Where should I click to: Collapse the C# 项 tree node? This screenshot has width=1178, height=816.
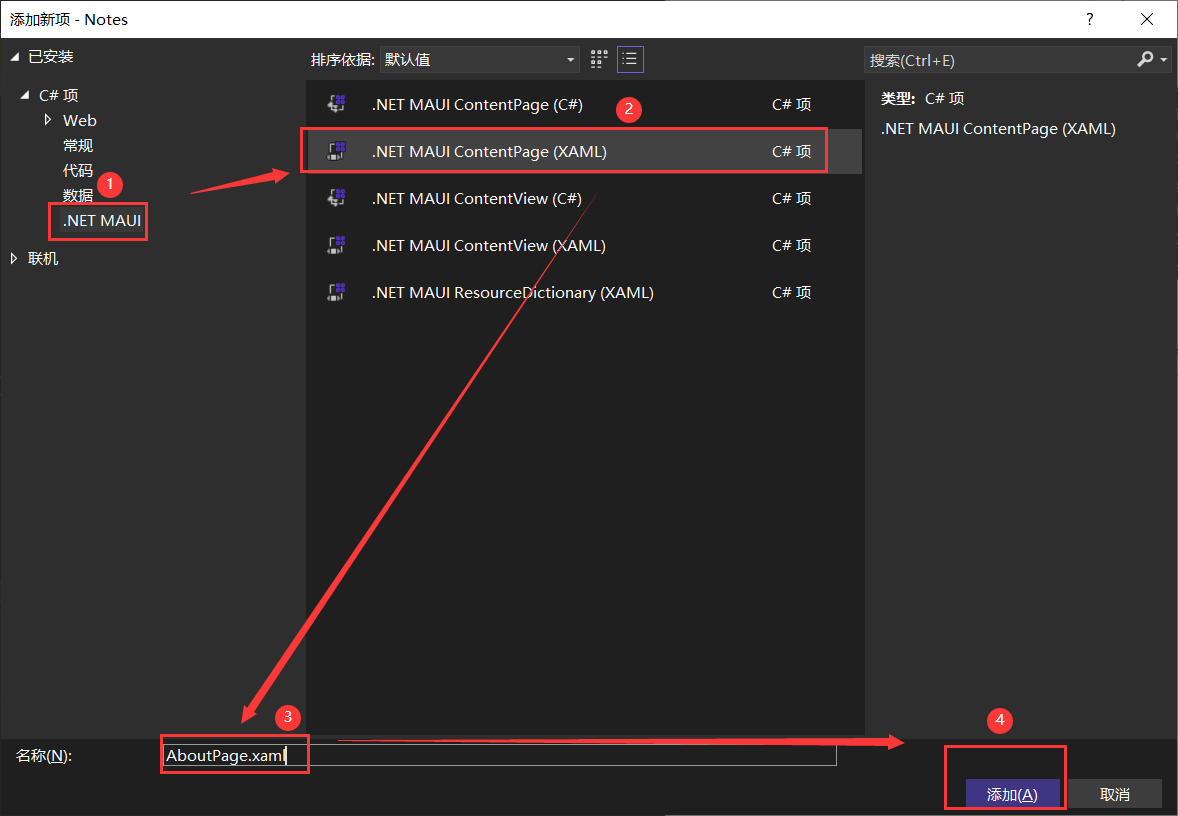(25, 95)
